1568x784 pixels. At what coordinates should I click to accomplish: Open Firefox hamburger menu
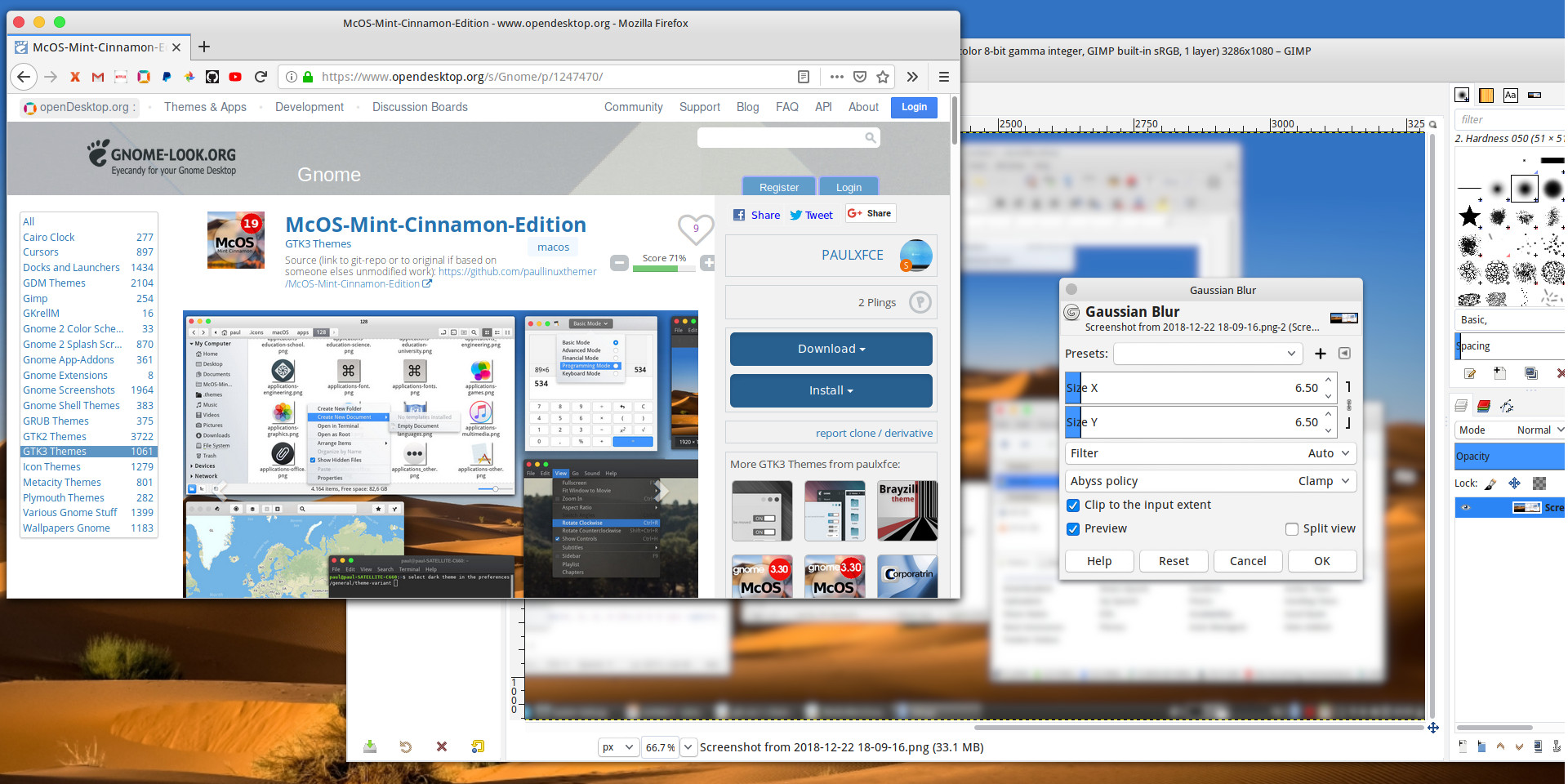coord(943,77)
